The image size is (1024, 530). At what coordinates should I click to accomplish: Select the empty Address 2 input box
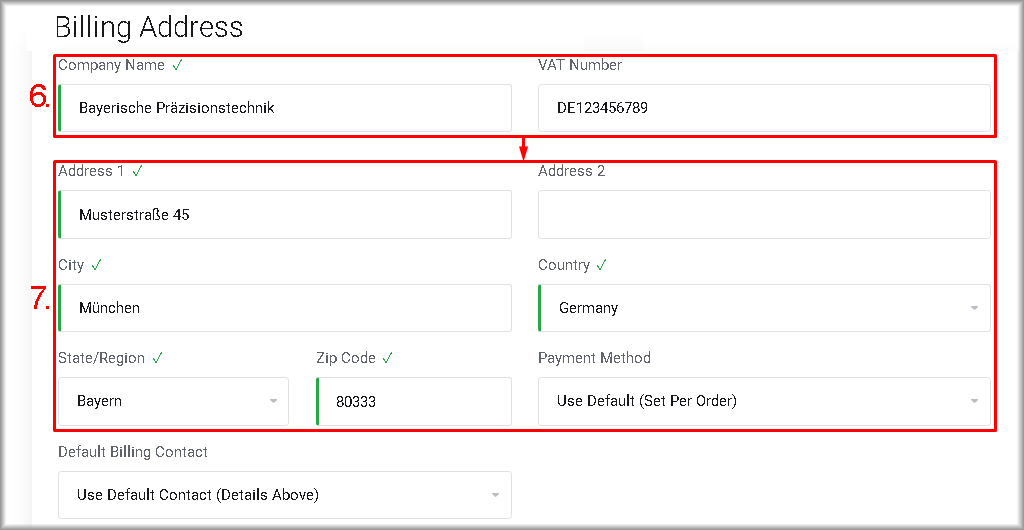(764, 214)
